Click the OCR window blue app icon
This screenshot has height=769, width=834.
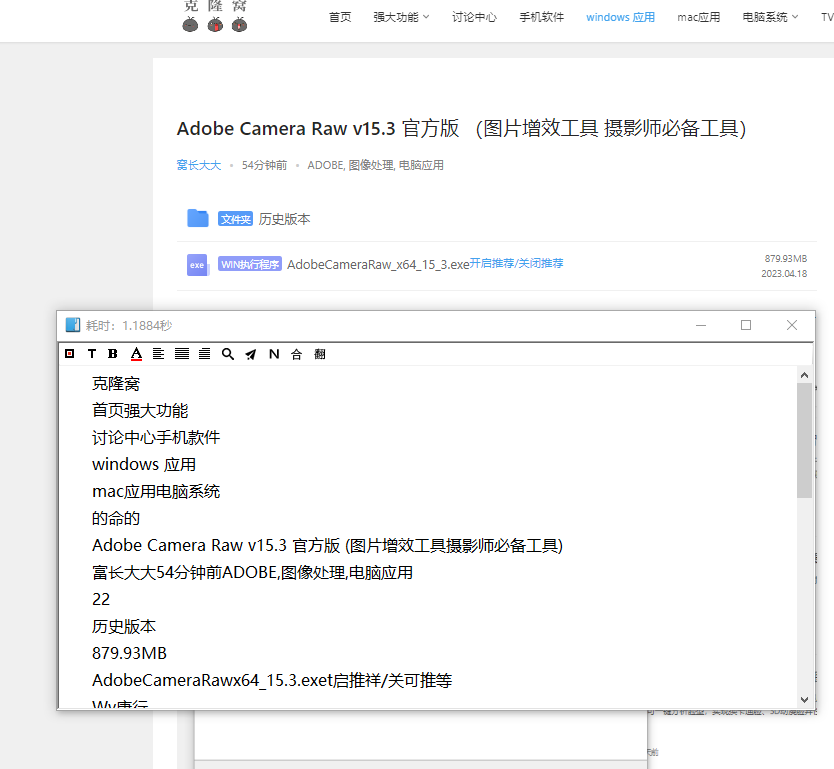pyautogui.click(x=73, y=325)
